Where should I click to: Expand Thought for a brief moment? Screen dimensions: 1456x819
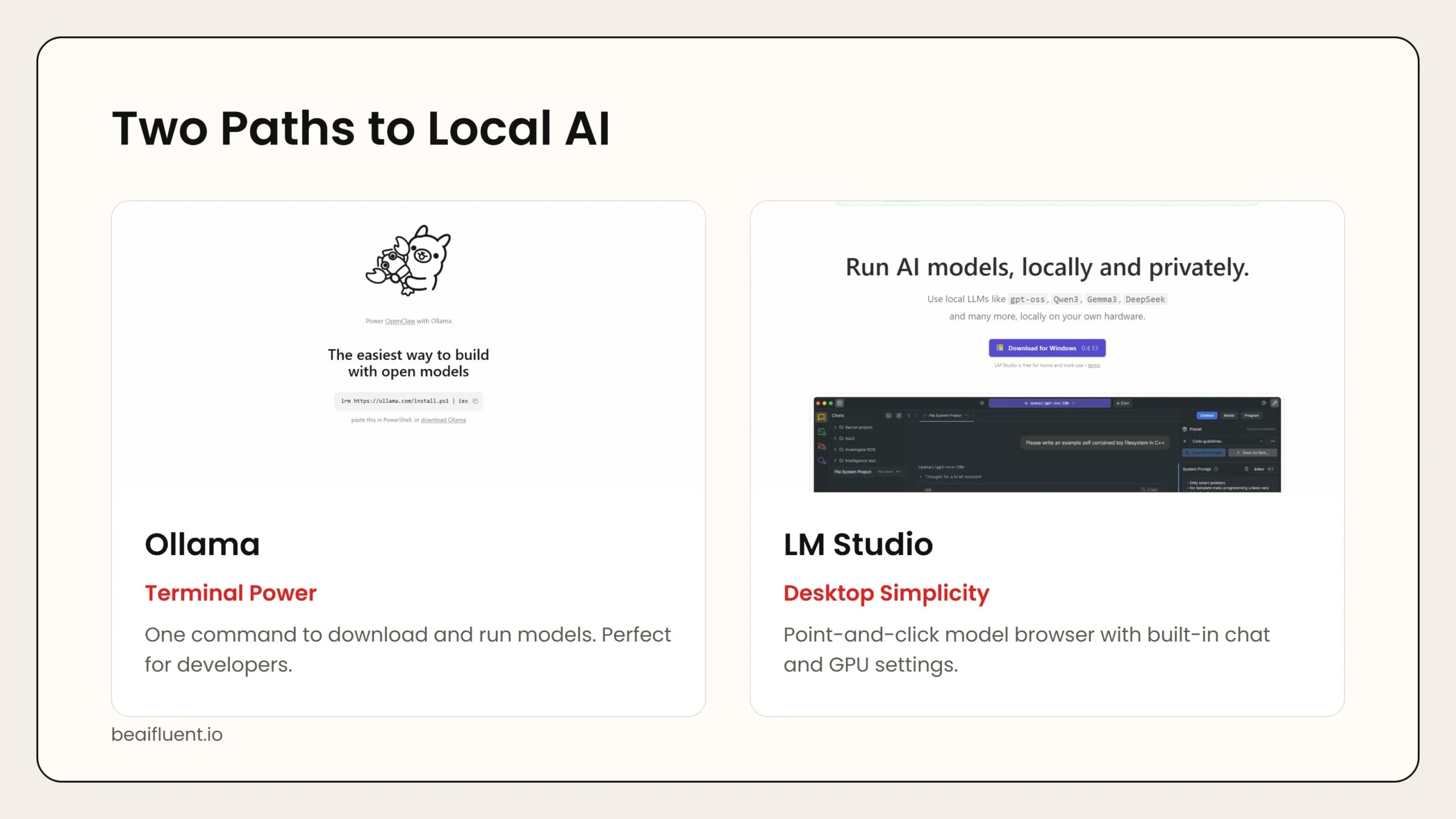tap(951, 477)
